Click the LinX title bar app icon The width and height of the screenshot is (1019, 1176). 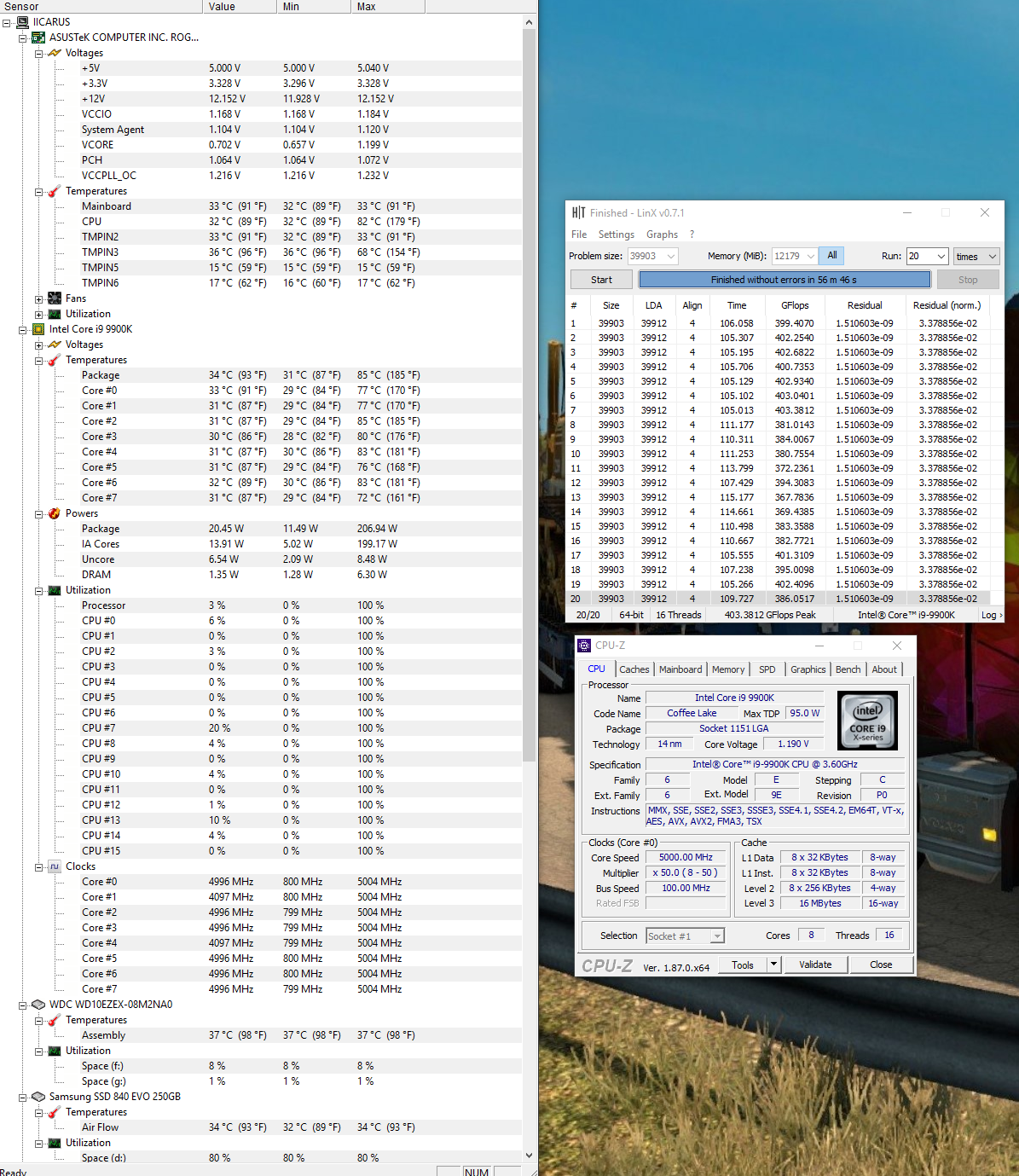click(x=578, y=213)
